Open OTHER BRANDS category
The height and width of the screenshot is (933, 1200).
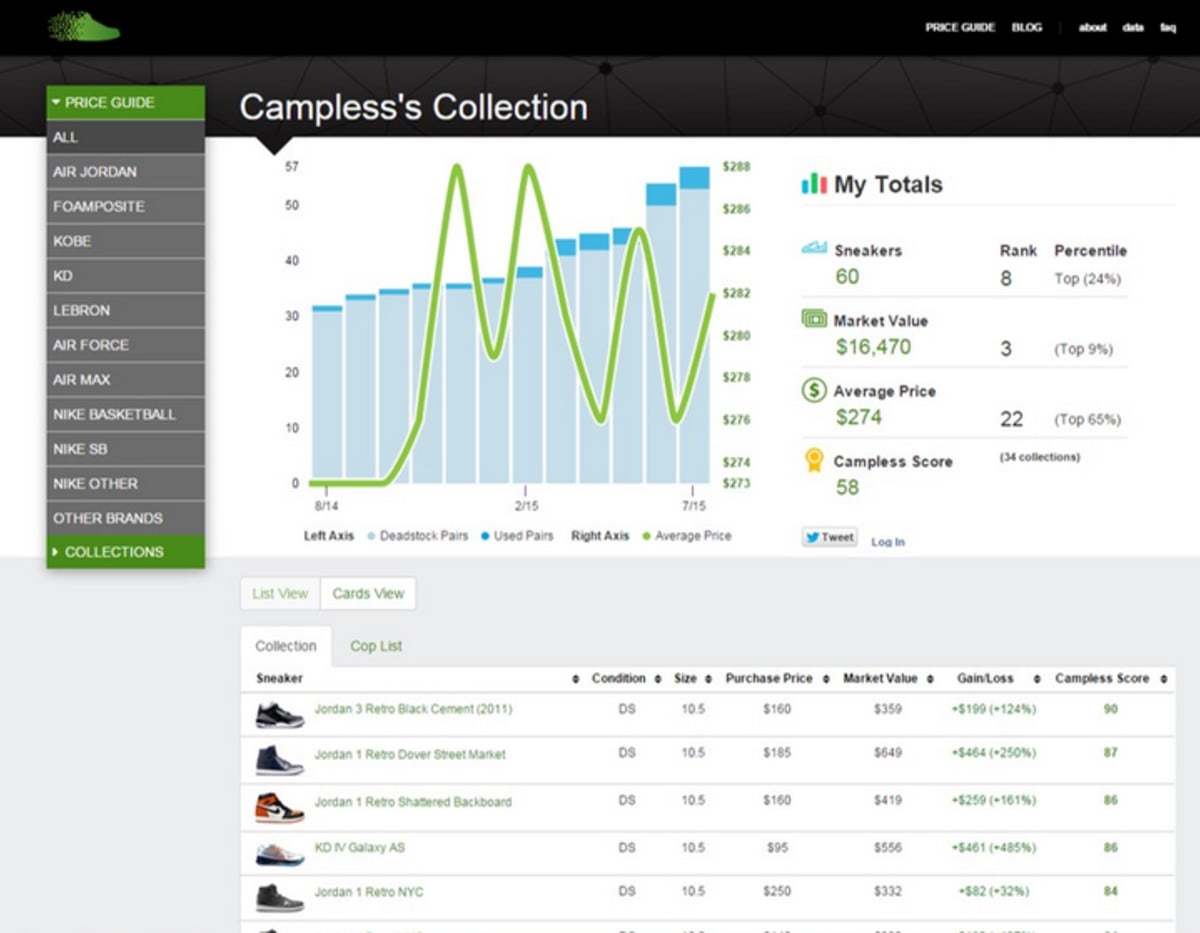[125, 518]
